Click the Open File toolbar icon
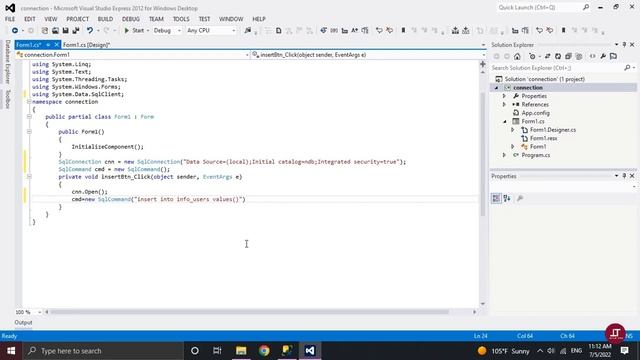 tap(55, 31)
